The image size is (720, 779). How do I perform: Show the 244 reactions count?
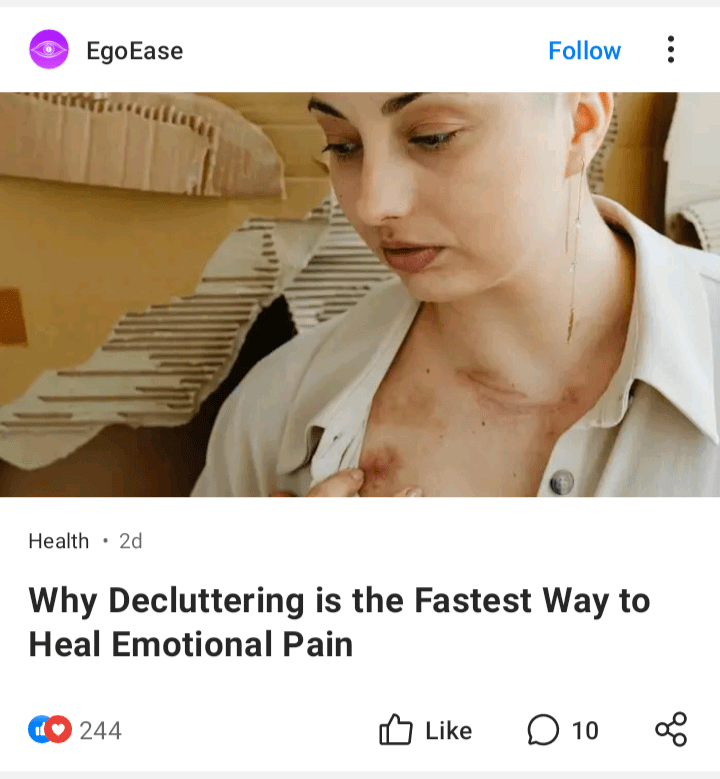(100, 731)
